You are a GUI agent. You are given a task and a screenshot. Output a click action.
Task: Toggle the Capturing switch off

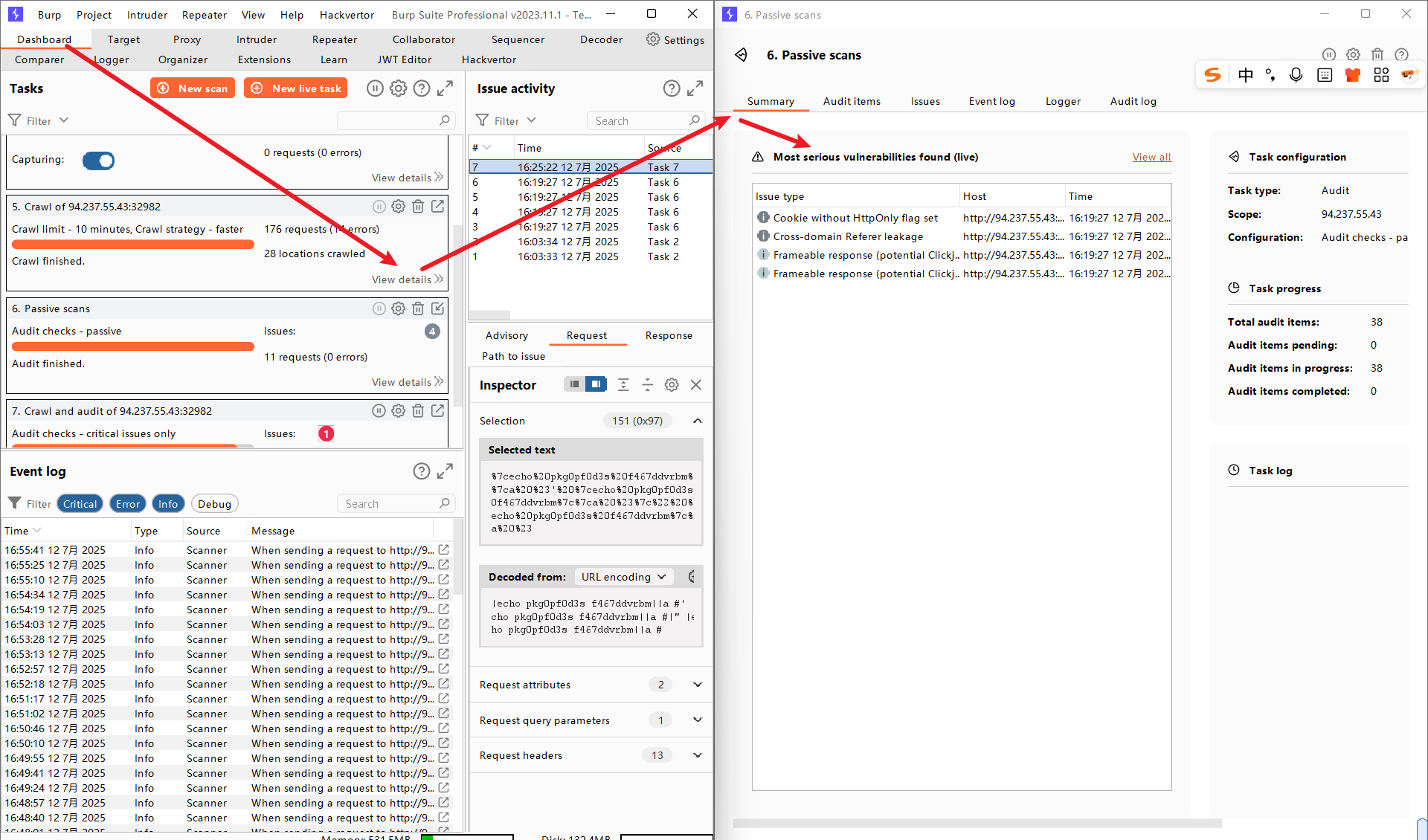tap(99, 161)
